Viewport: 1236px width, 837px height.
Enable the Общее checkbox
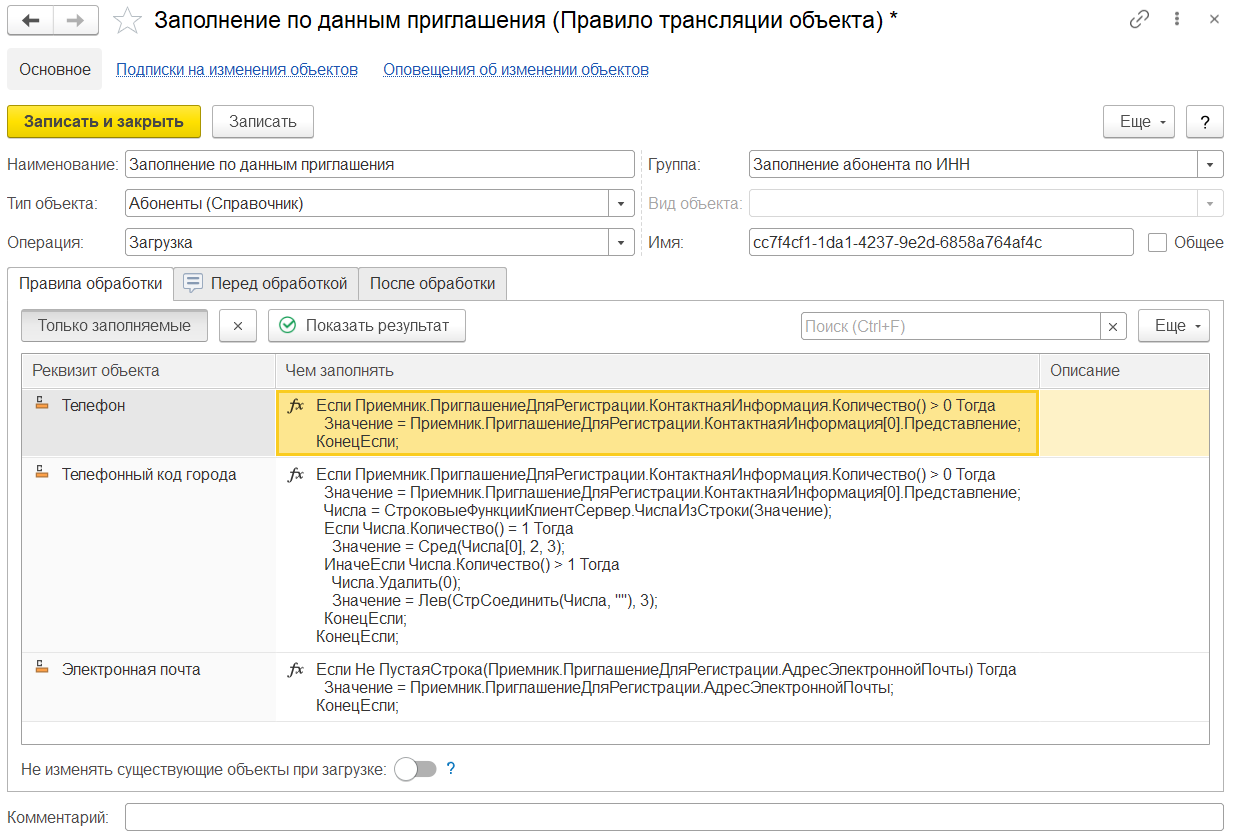pyautogui.click(x=1158, y=242)
